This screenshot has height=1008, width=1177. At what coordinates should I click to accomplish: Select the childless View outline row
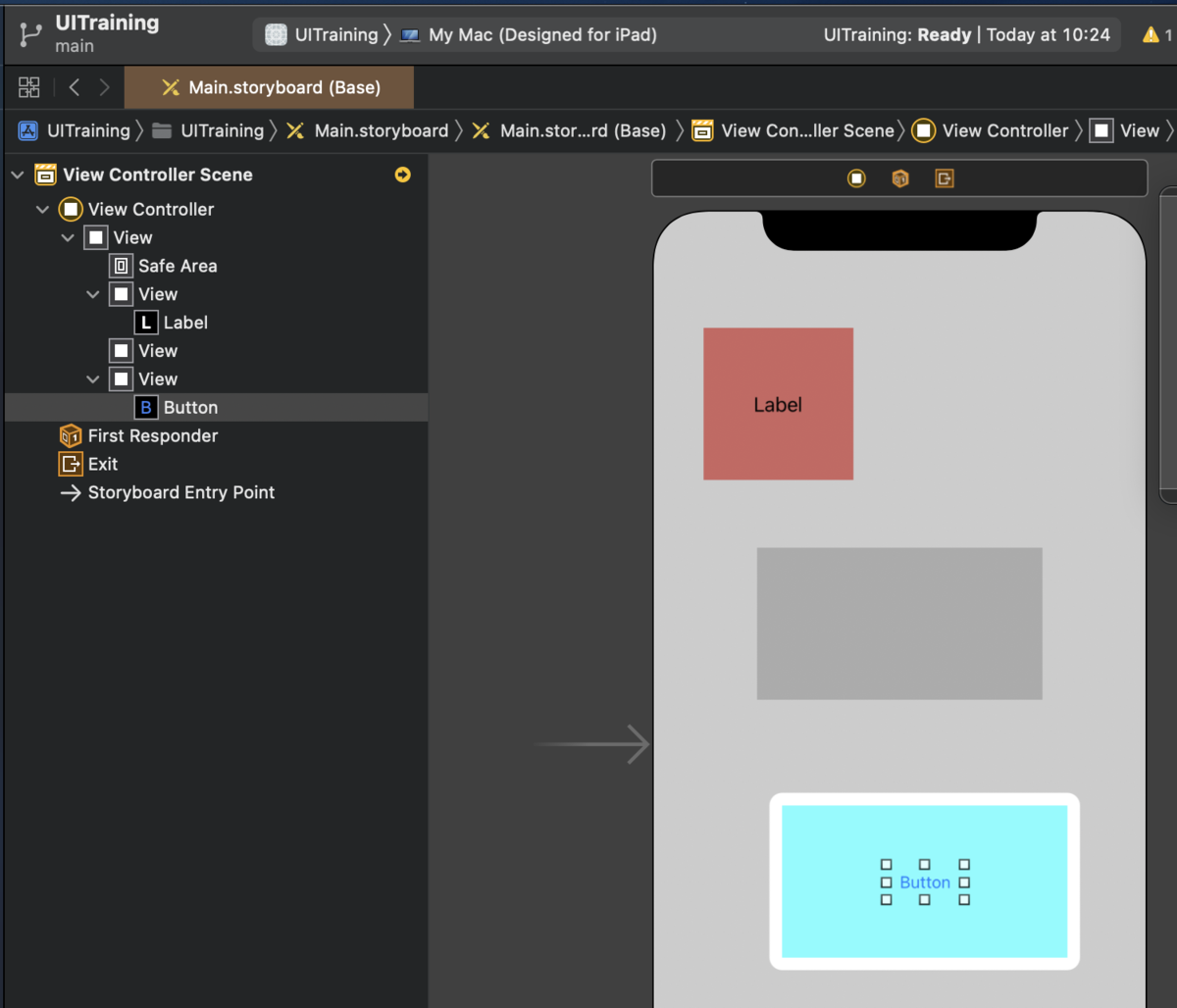[216, 350]
